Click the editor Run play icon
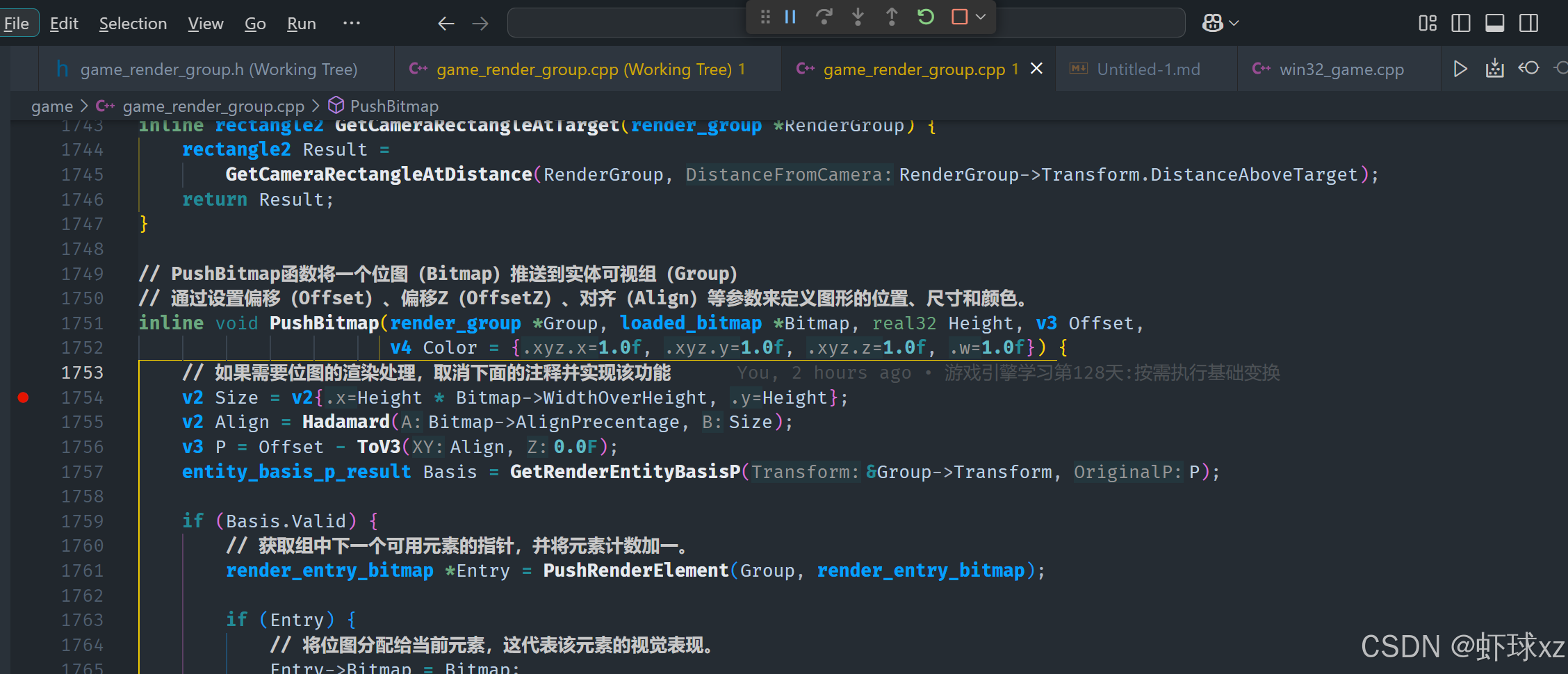 (1460, 69)
